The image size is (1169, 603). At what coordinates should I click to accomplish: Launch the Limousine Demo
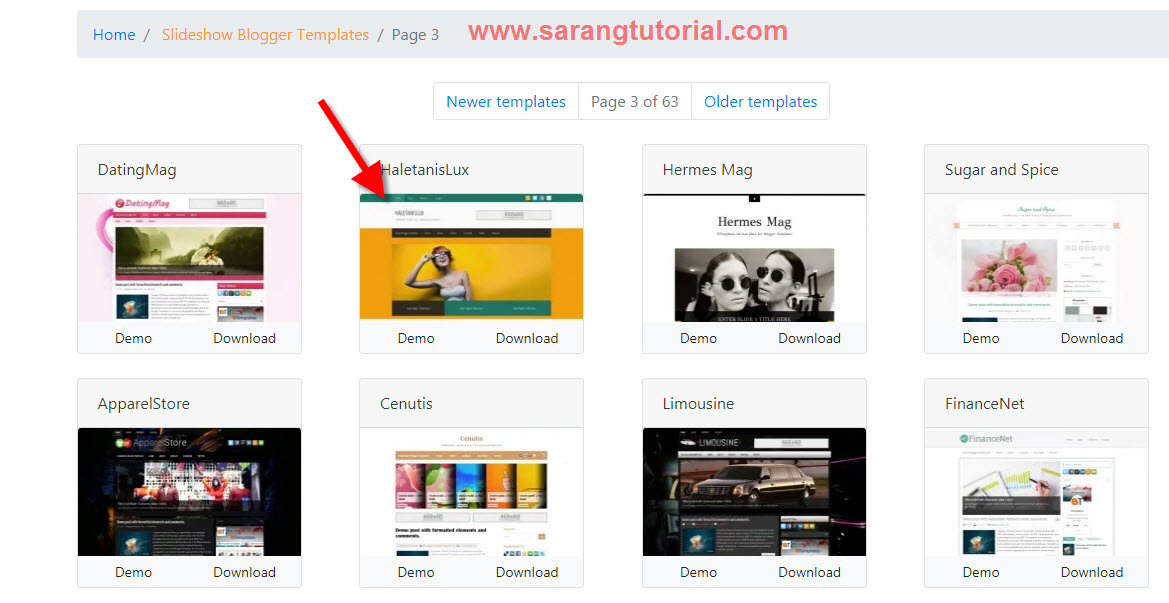click(x=699, y=572)
